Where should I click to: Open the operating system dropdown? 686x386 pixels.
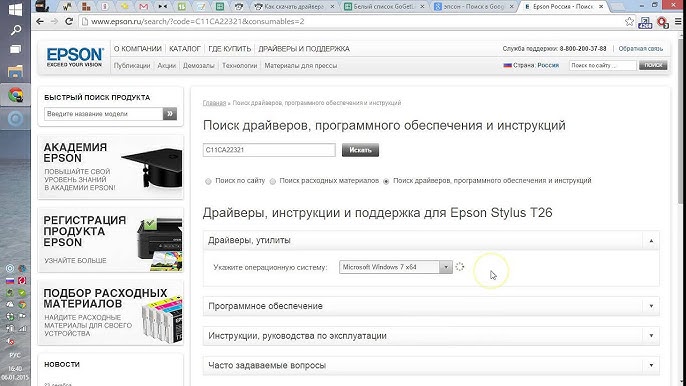pyautogui.click(x=396, y=267)
